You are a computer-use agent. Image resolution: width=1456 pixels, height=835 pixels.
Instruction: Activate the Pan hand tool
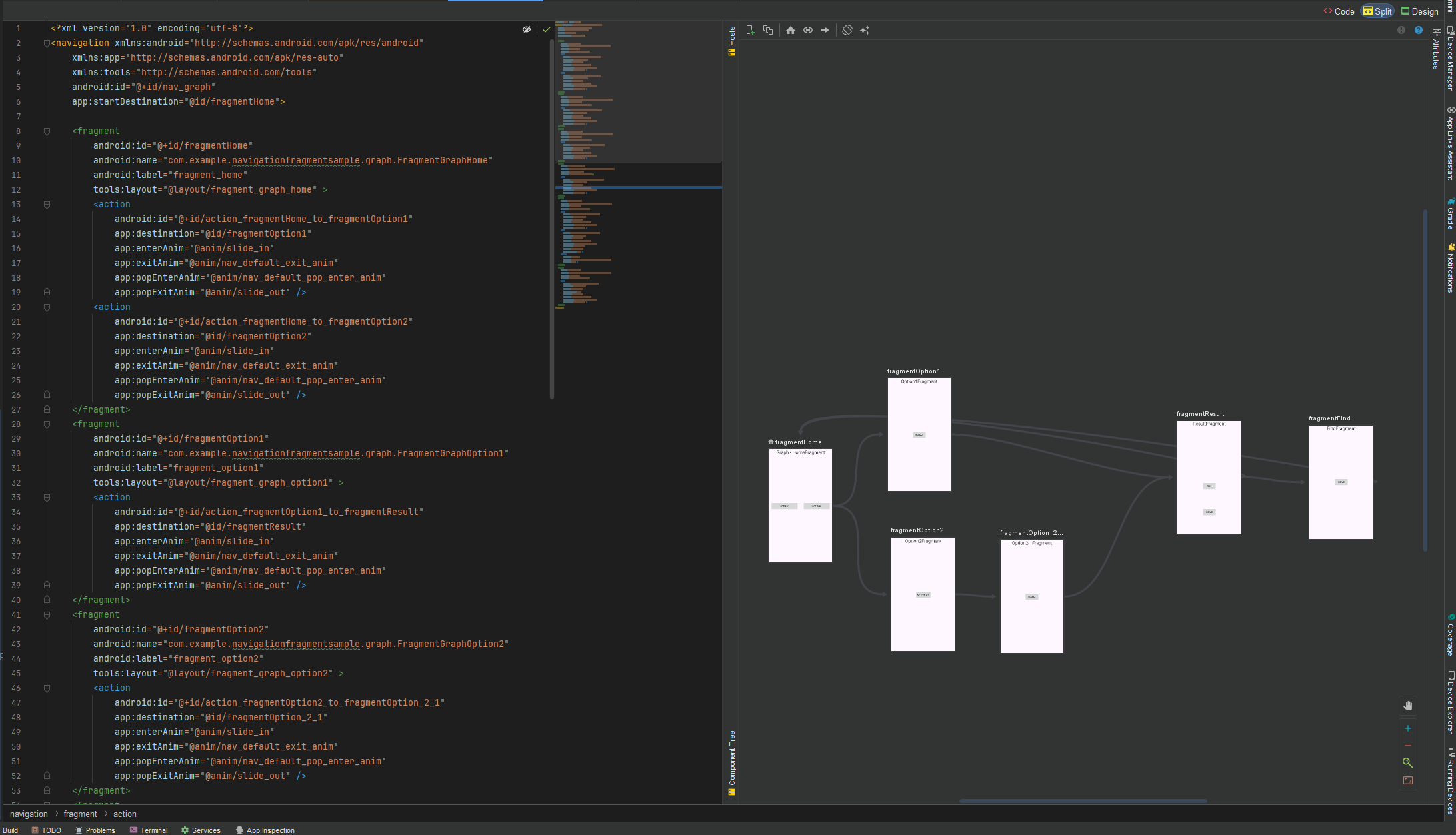[x=1408, y=706]
